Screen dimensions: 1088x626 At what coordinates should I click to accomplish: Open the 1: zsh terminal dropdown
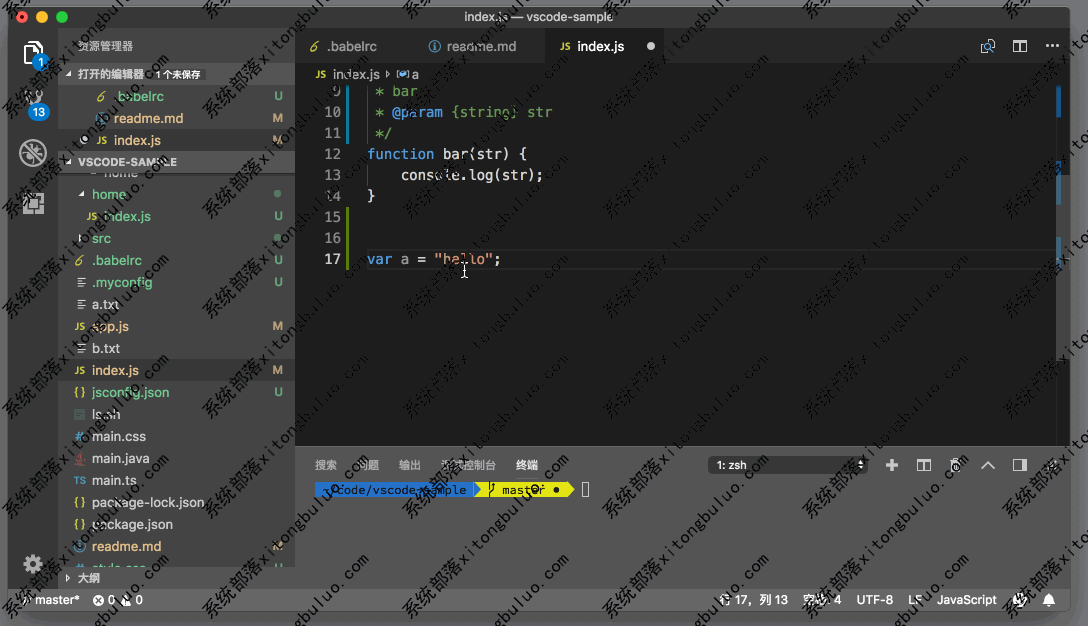click(x=788, y=465)
